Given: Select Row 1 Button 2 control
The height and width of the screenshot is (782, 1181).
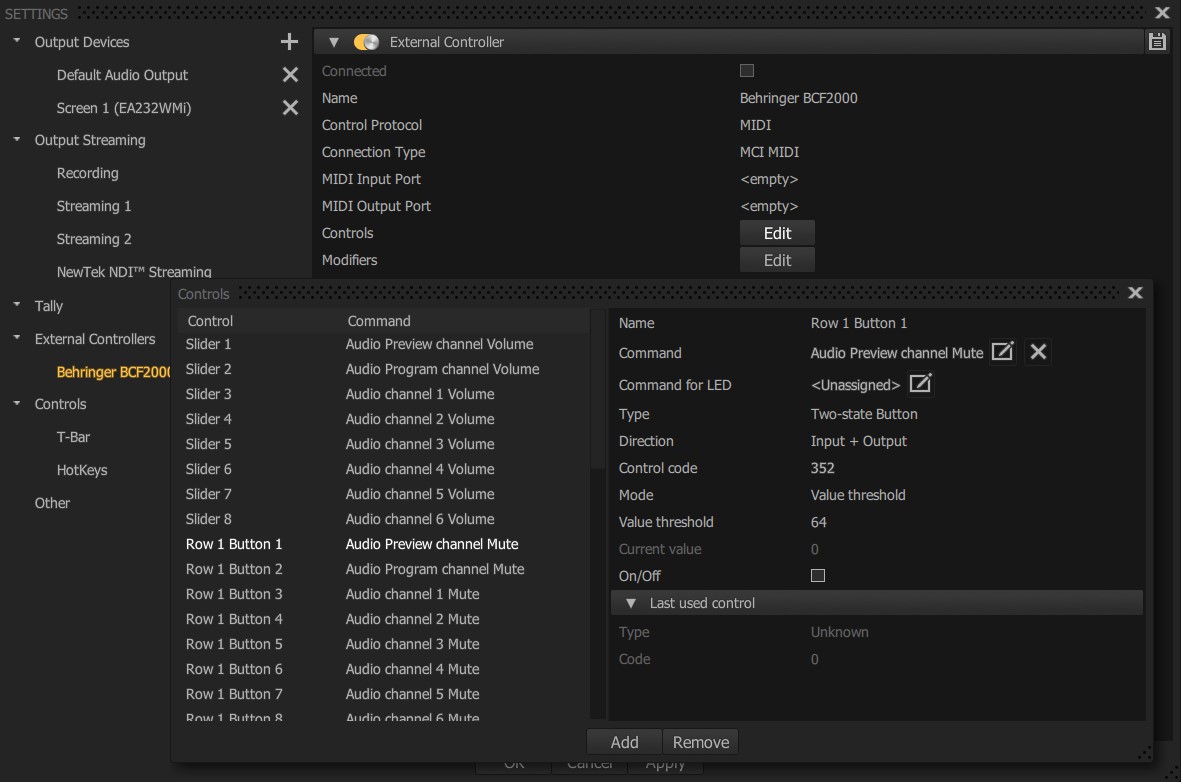Looking at the screenshot, I should 384,569.
